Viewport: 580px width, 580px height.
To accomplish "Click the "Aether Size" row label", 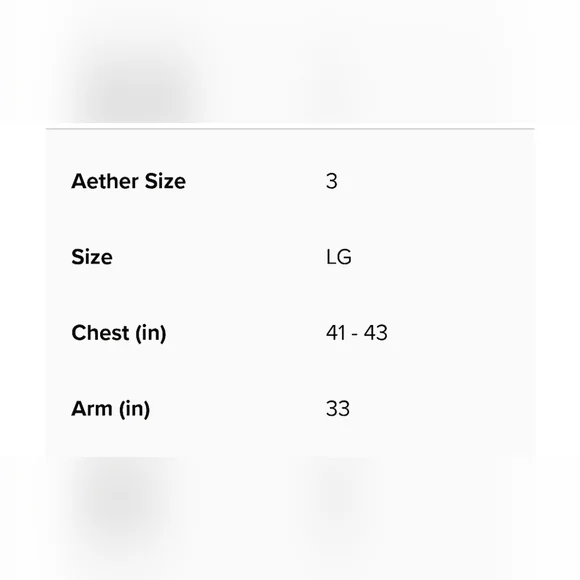I will pyautogui.click(x=128, y=181).
